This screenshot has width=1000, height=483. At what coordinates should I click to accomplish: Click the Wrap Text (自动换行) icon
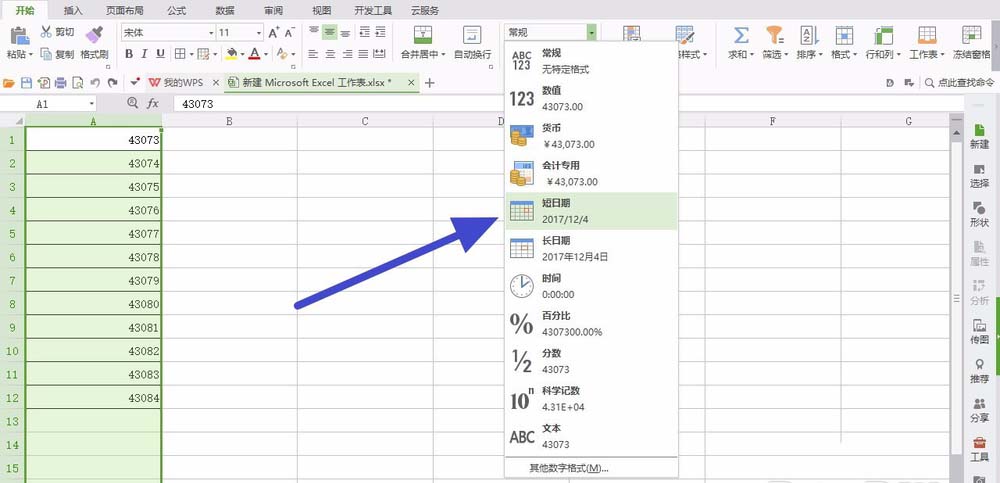coord(472,36)
